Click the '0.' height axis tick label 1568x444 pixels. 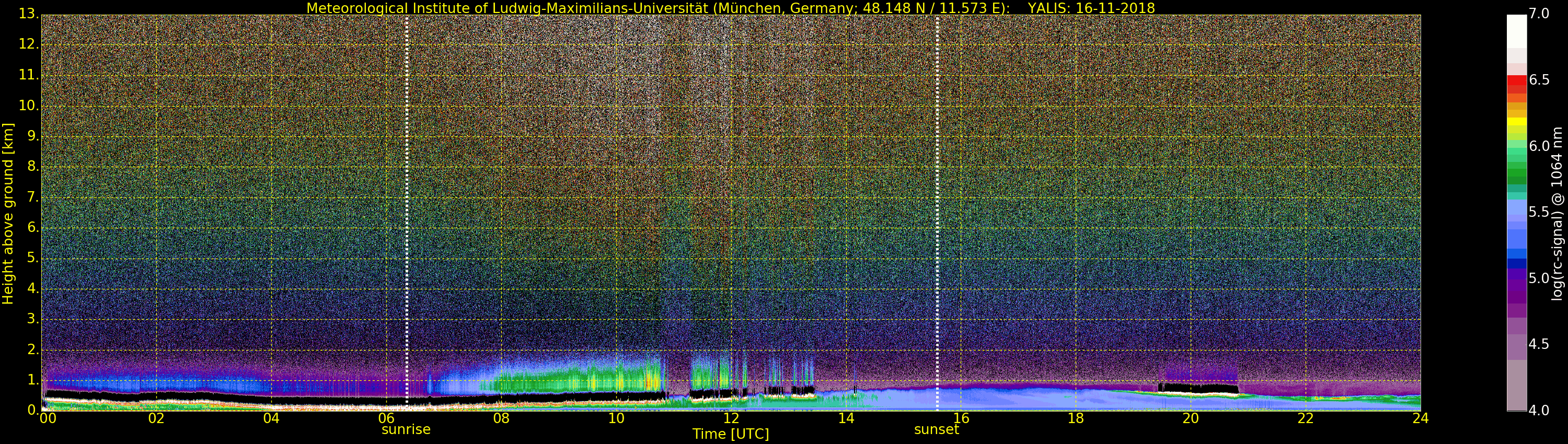[32, 411]
